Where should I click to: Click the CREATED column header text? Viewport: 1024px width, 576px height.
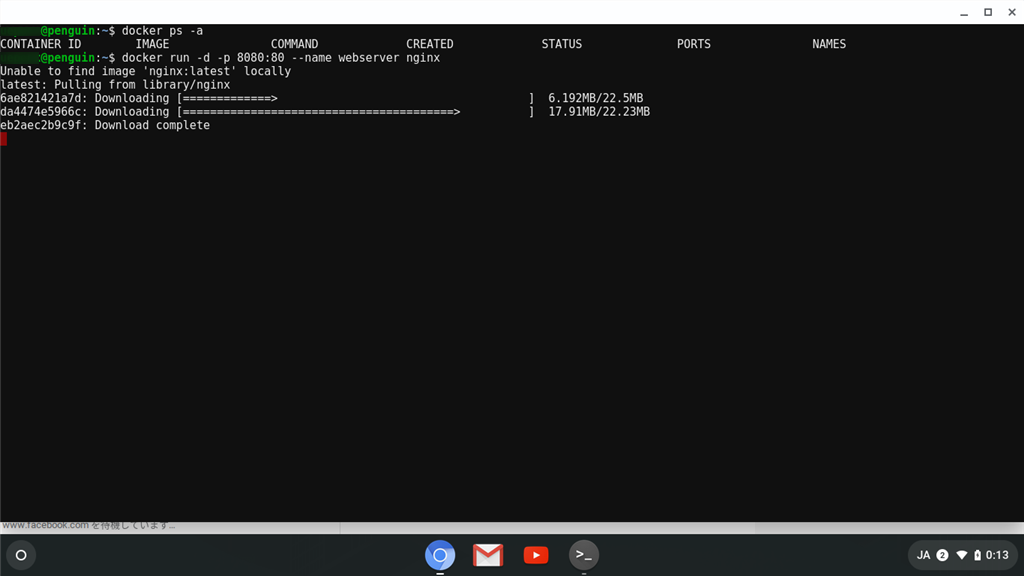(x=430, y=44)
